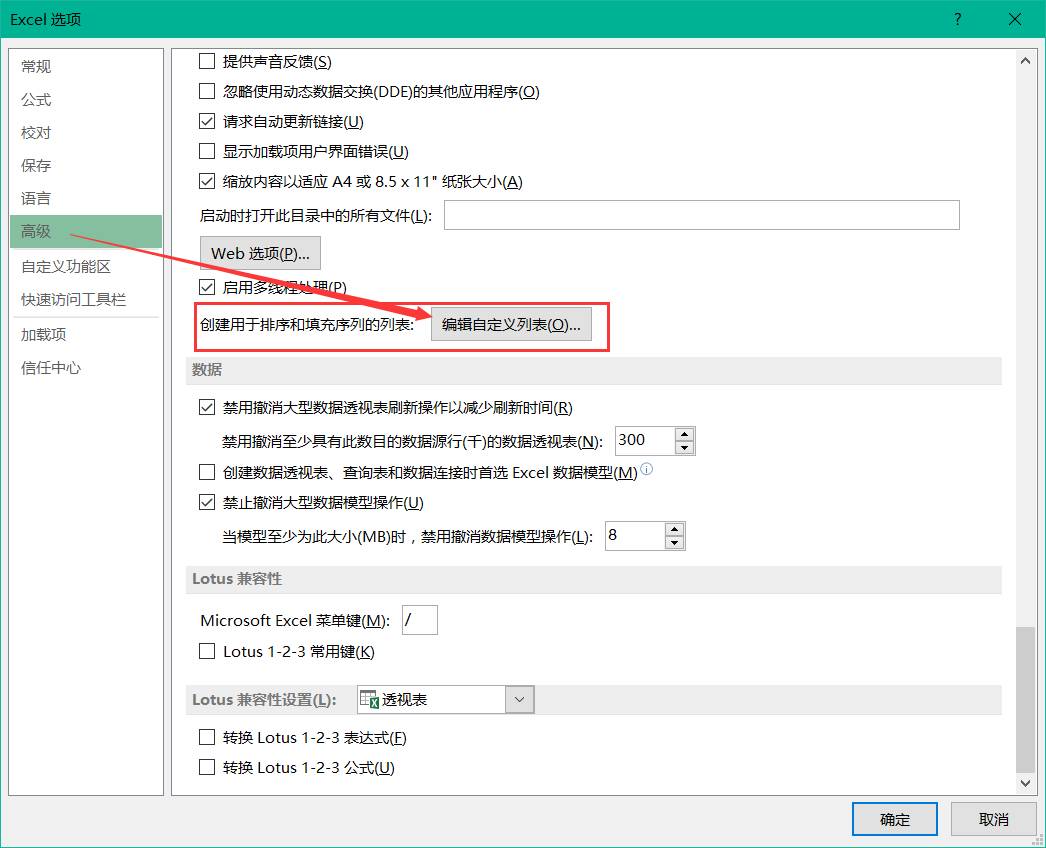
Task: Check 转换 Lotus 1-2-3 表达式 option
Action: pos(207,737)
